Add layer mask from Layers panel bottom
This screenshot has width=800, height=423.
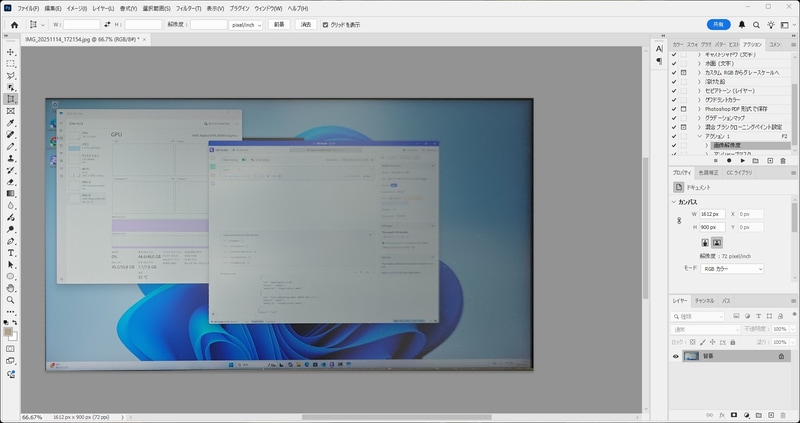(734, 415)
